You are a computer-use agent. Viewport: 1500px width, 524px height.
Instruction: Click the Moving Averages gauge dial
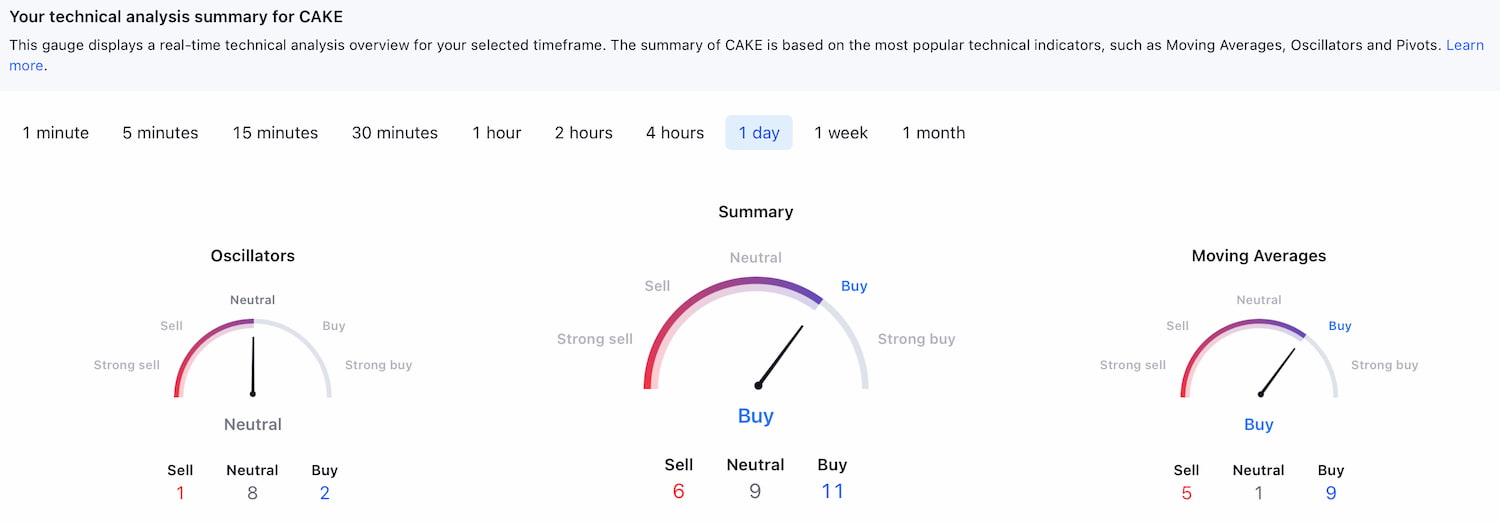point(1259,358)
